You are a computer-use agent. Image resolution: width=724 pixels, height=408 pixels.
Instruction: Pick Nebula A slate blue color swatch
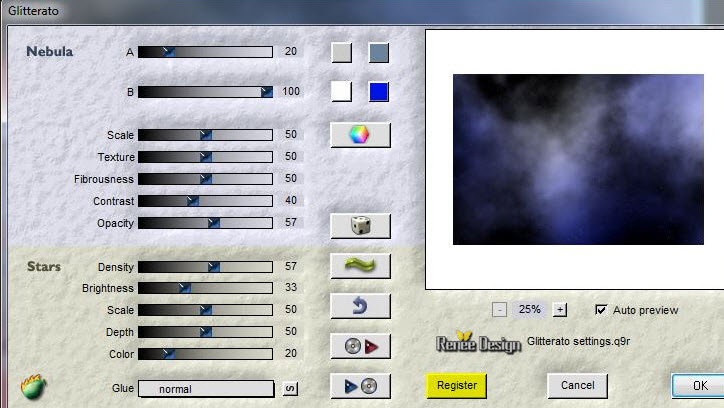[x=379, y=53]
